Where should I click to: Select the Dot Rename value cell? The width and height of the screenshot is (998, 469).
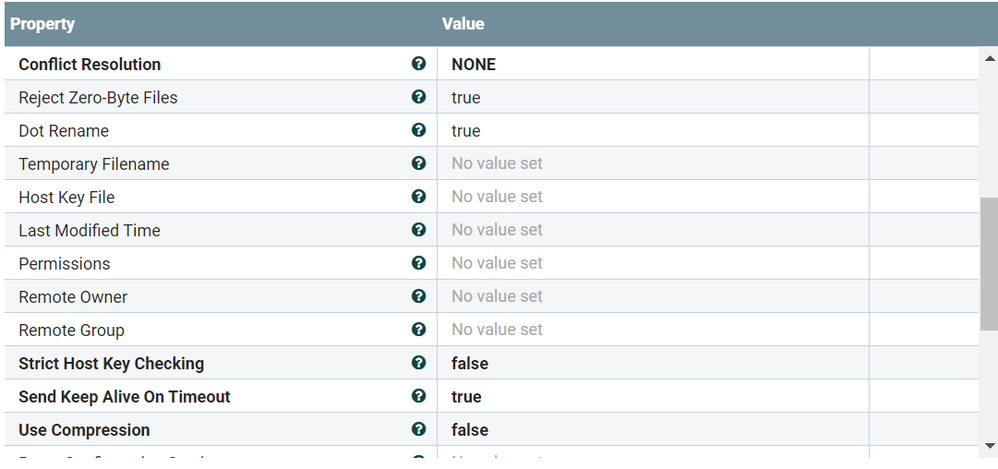pyautogui.click(x=653, y=130)
